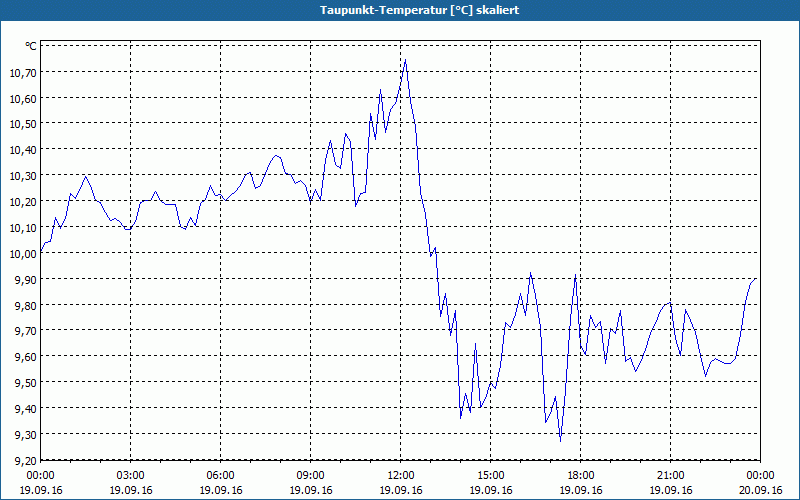Image resolution: width=800 pixels, height=500 pixels.
Task: Click the 10,20 y-axis label
Action: tap(23, 202)
